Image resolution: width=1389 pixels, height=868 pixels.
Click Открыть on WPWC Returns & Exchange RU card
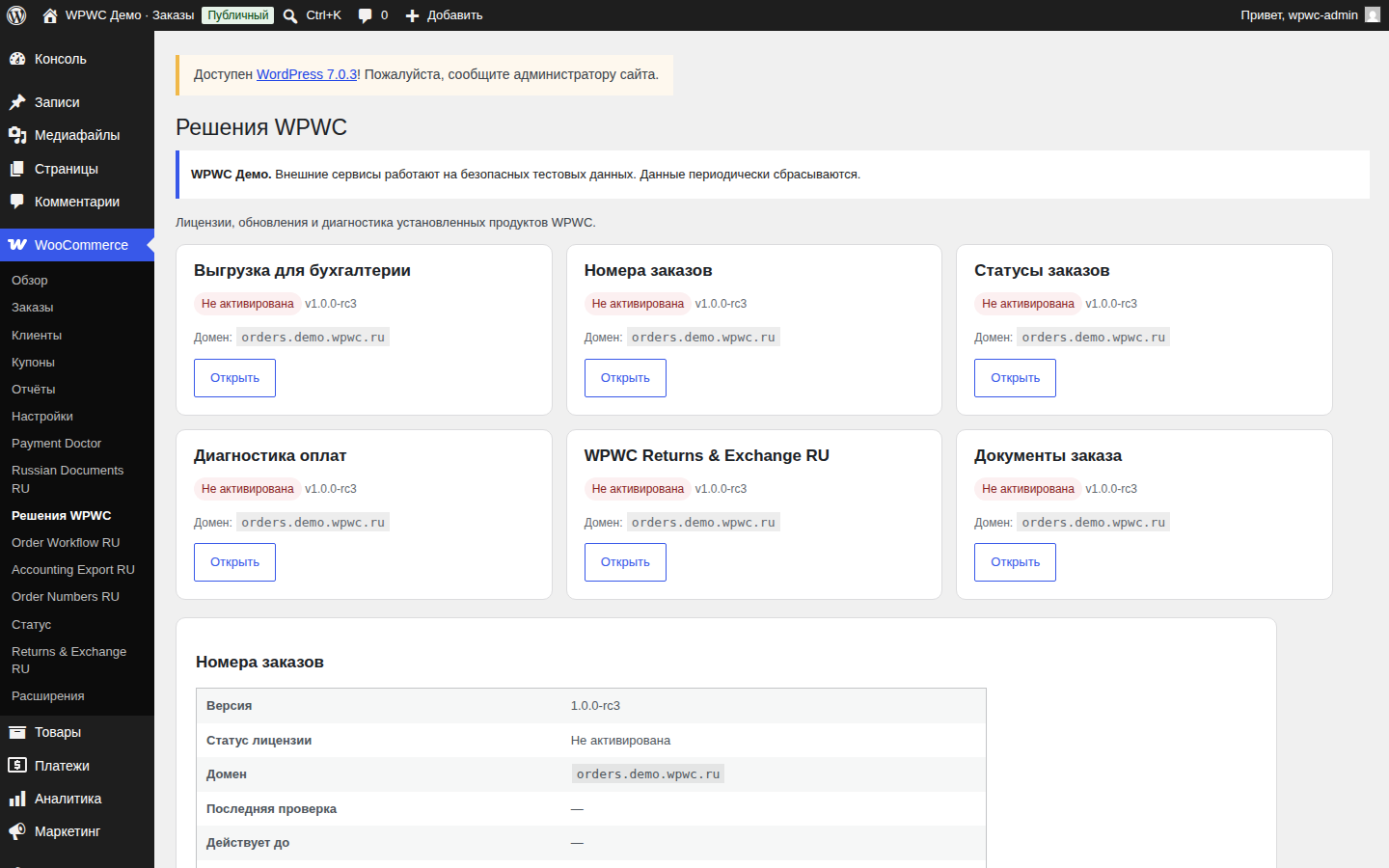[625, 562]
